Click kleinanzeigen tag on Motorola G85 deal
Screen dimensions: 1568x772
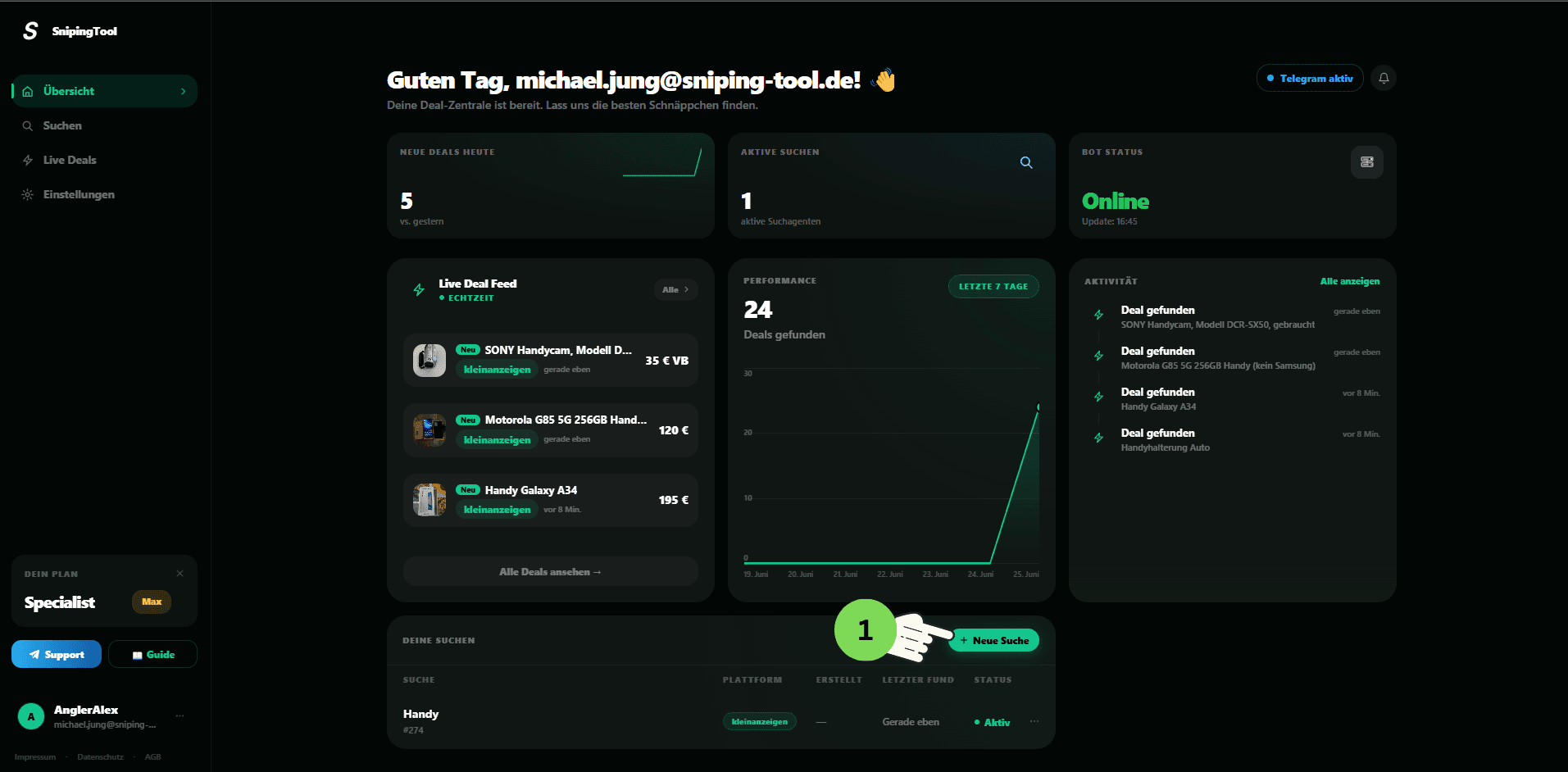click(x=497, y=440)
